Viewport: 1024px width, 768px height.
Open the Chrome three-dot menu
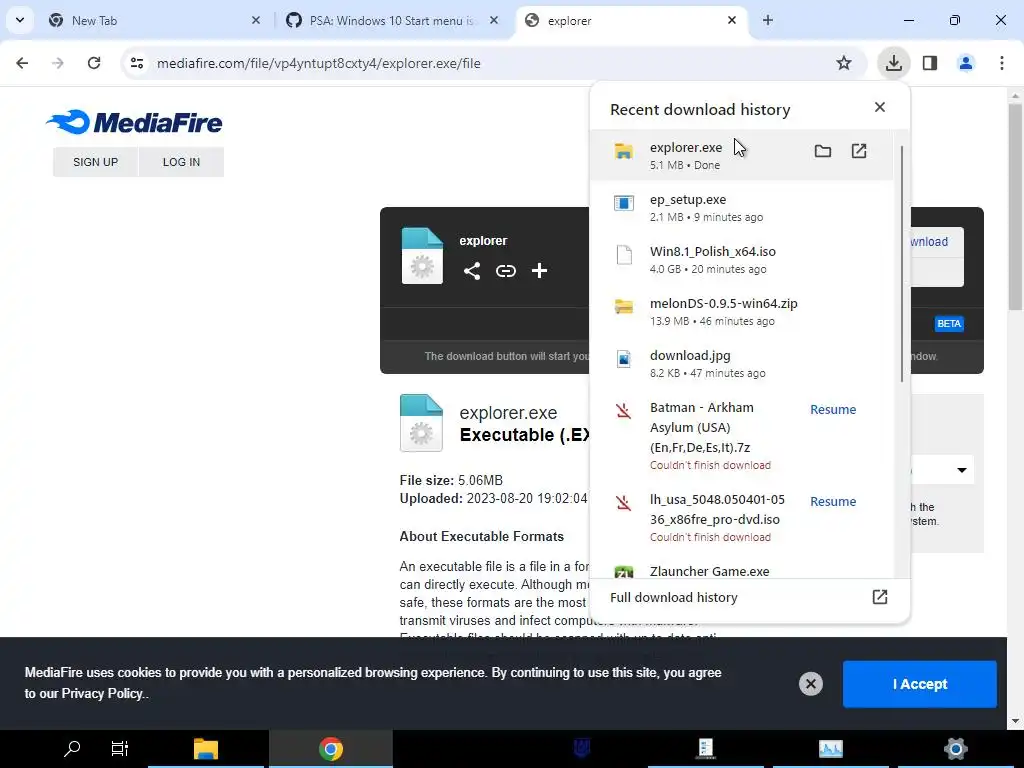coord(1002,63)
